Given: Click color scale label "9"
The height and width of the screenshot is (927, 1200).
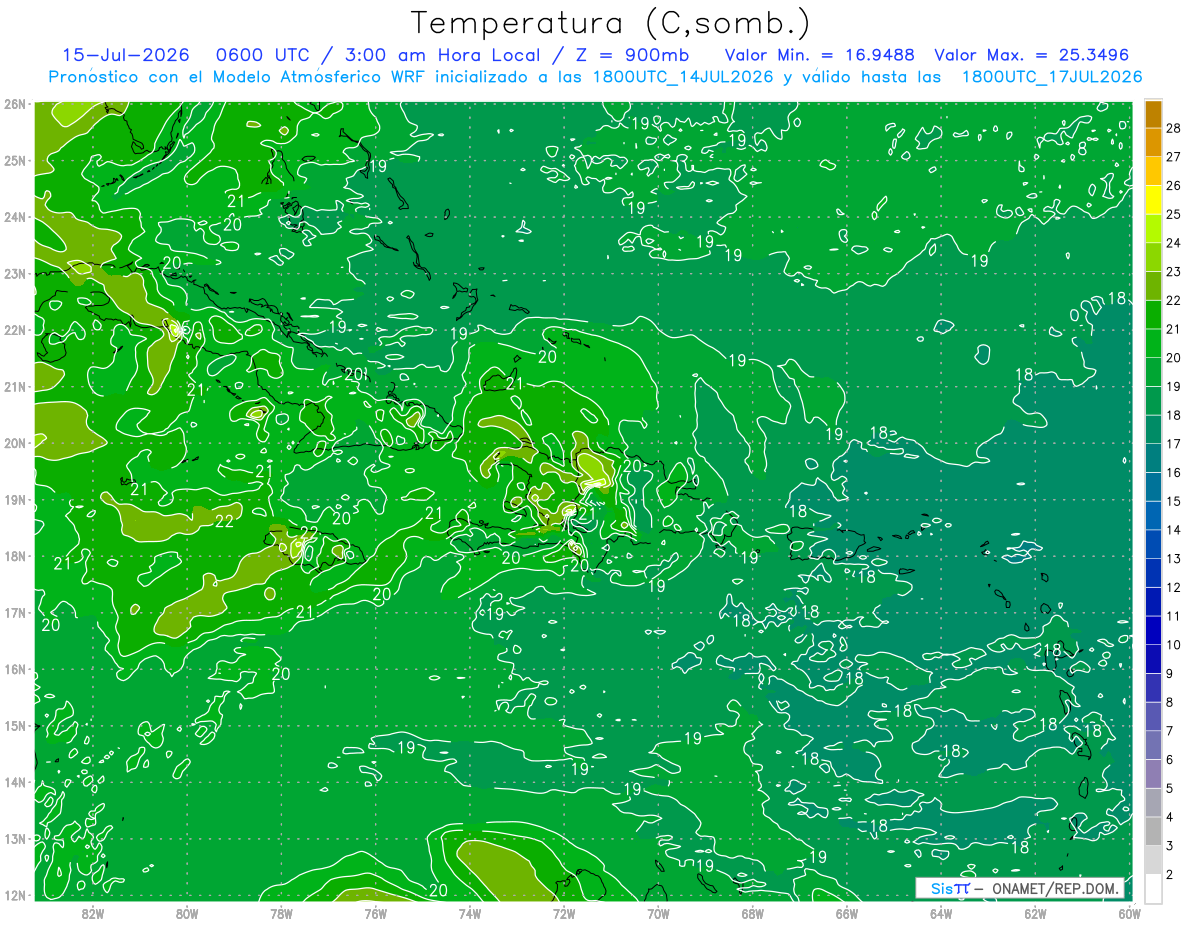Looking at the screenshot, I should pos(1170,673).
